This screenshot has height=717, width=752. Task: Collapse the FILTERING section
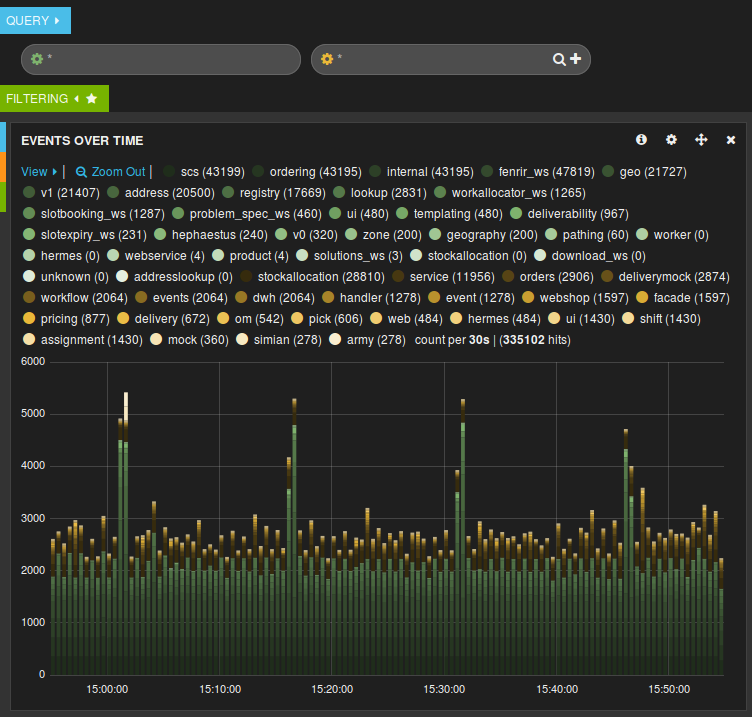pyautogui.click(x=76, y=98)
